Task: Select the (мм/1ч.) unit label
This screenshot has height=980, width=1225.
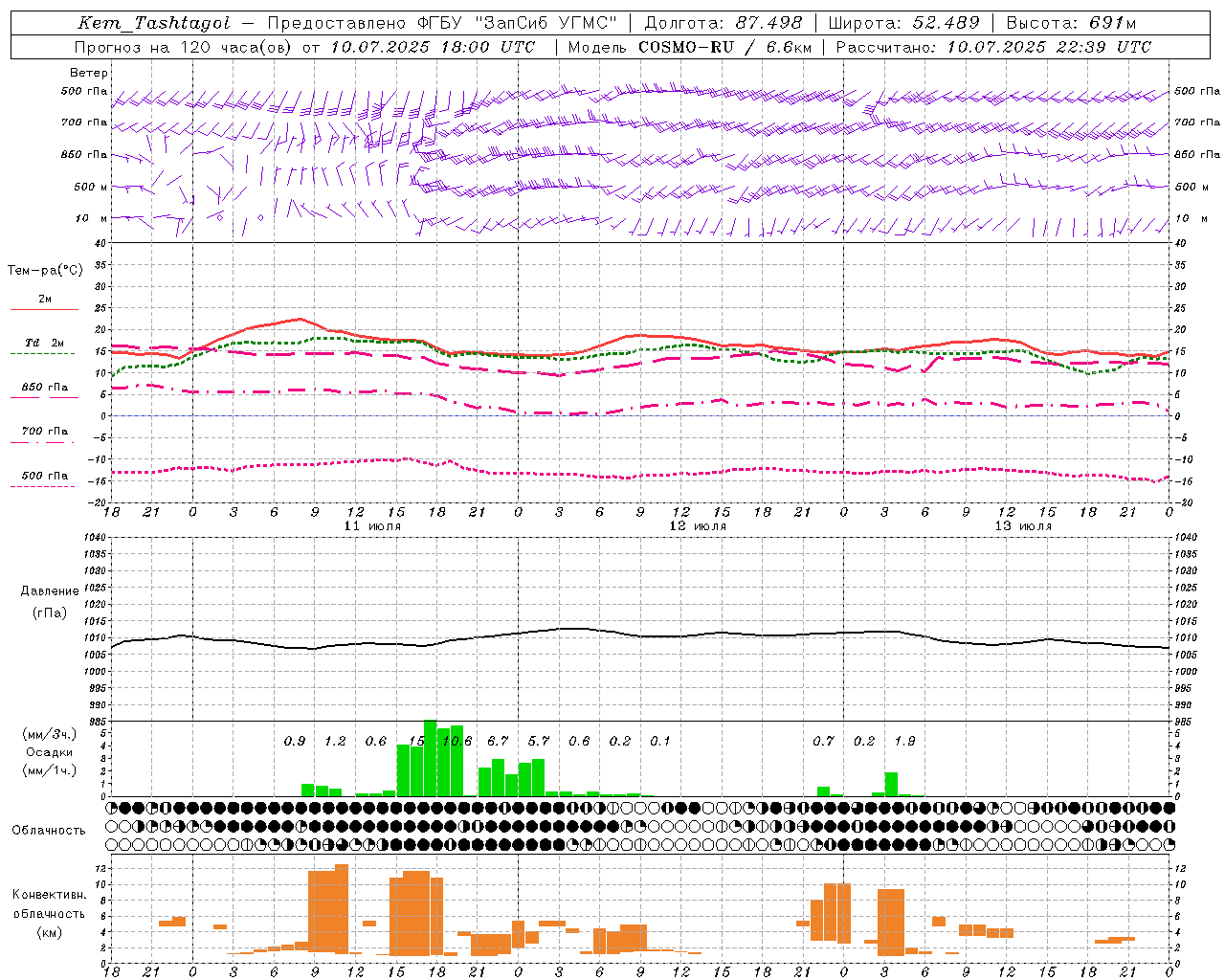Action: 49,770
